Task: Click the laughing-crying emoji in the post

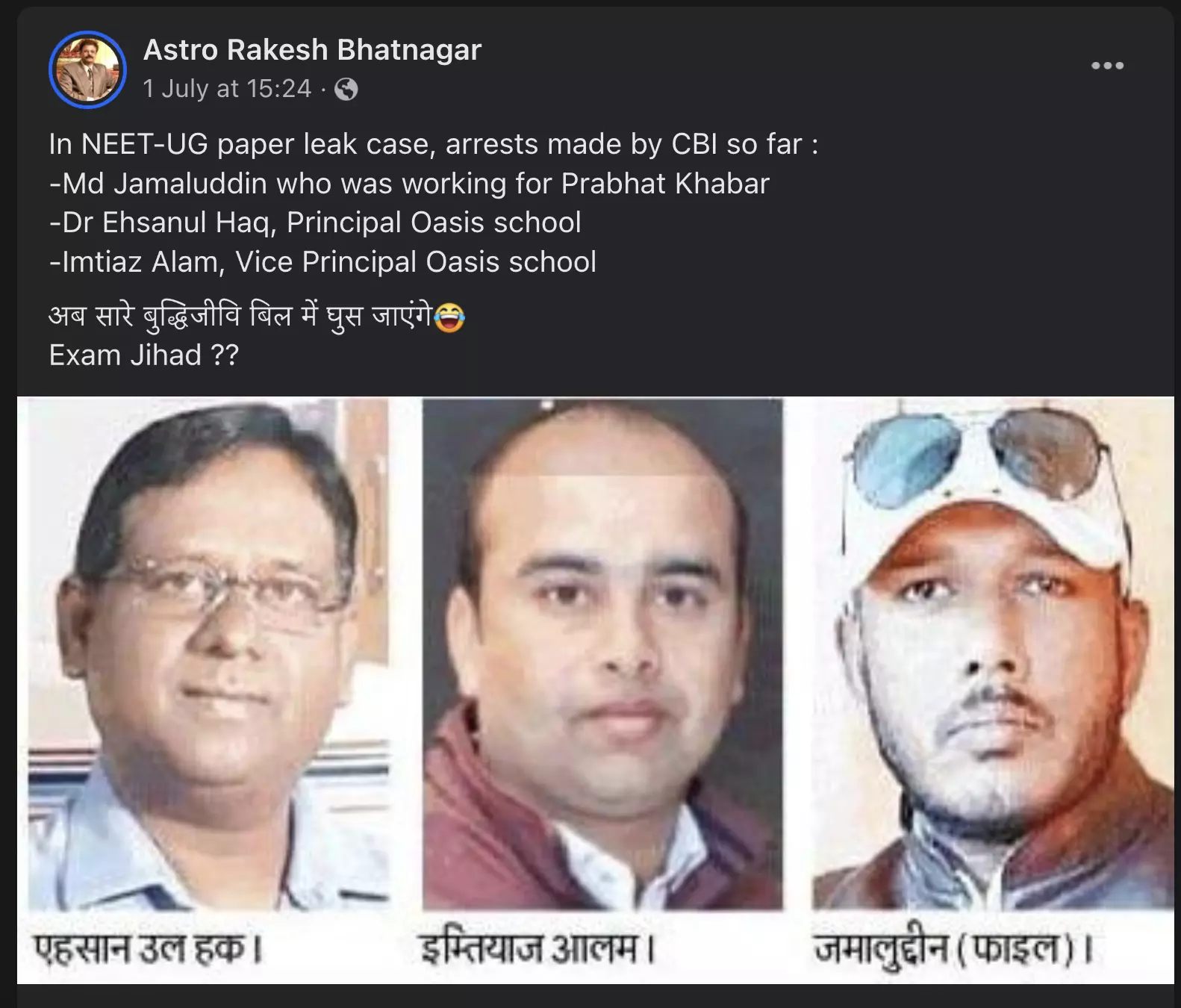Action: (449, 317)
